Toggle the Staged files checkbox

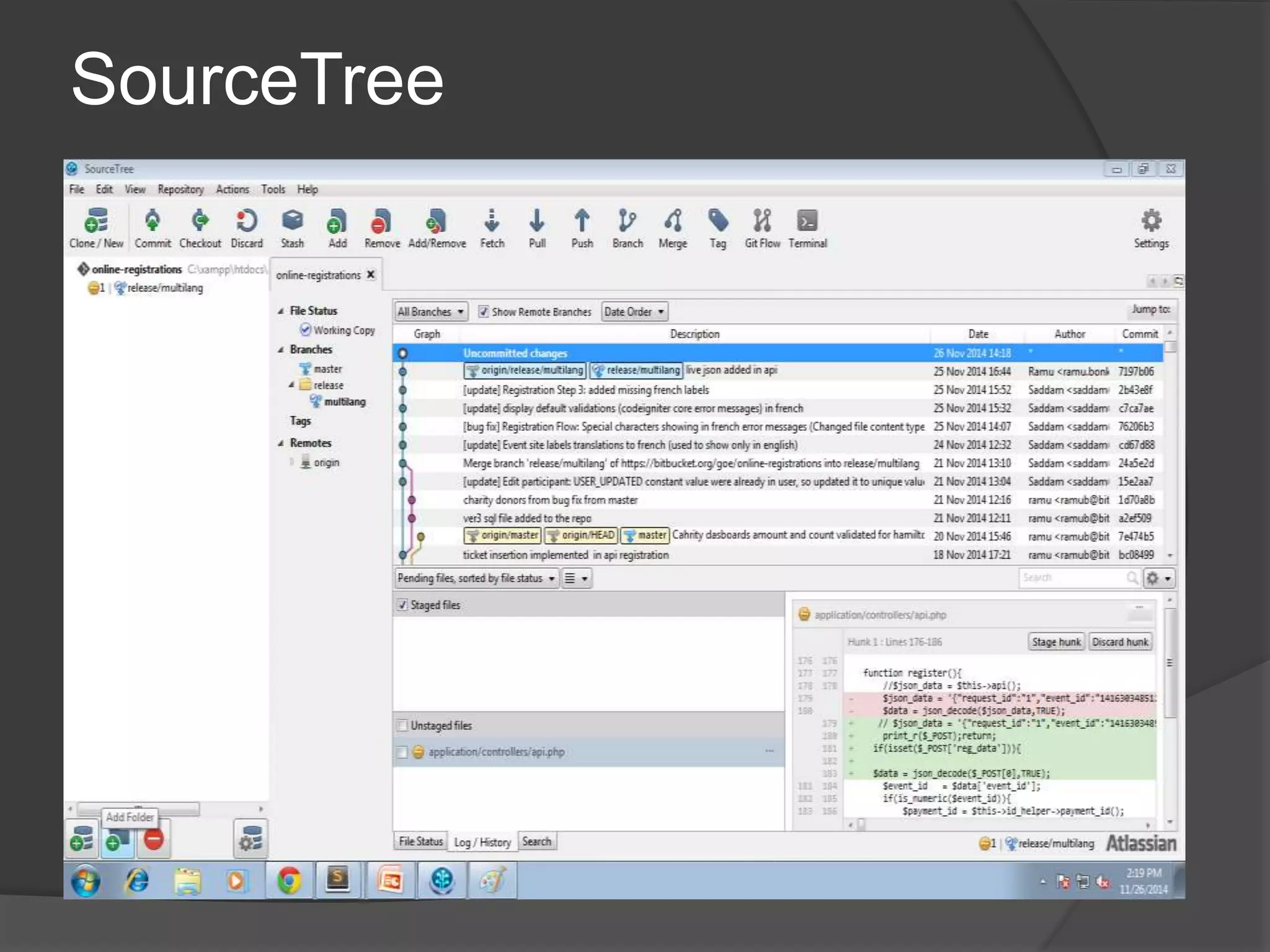pyautogui.click(x=402, y=605)
